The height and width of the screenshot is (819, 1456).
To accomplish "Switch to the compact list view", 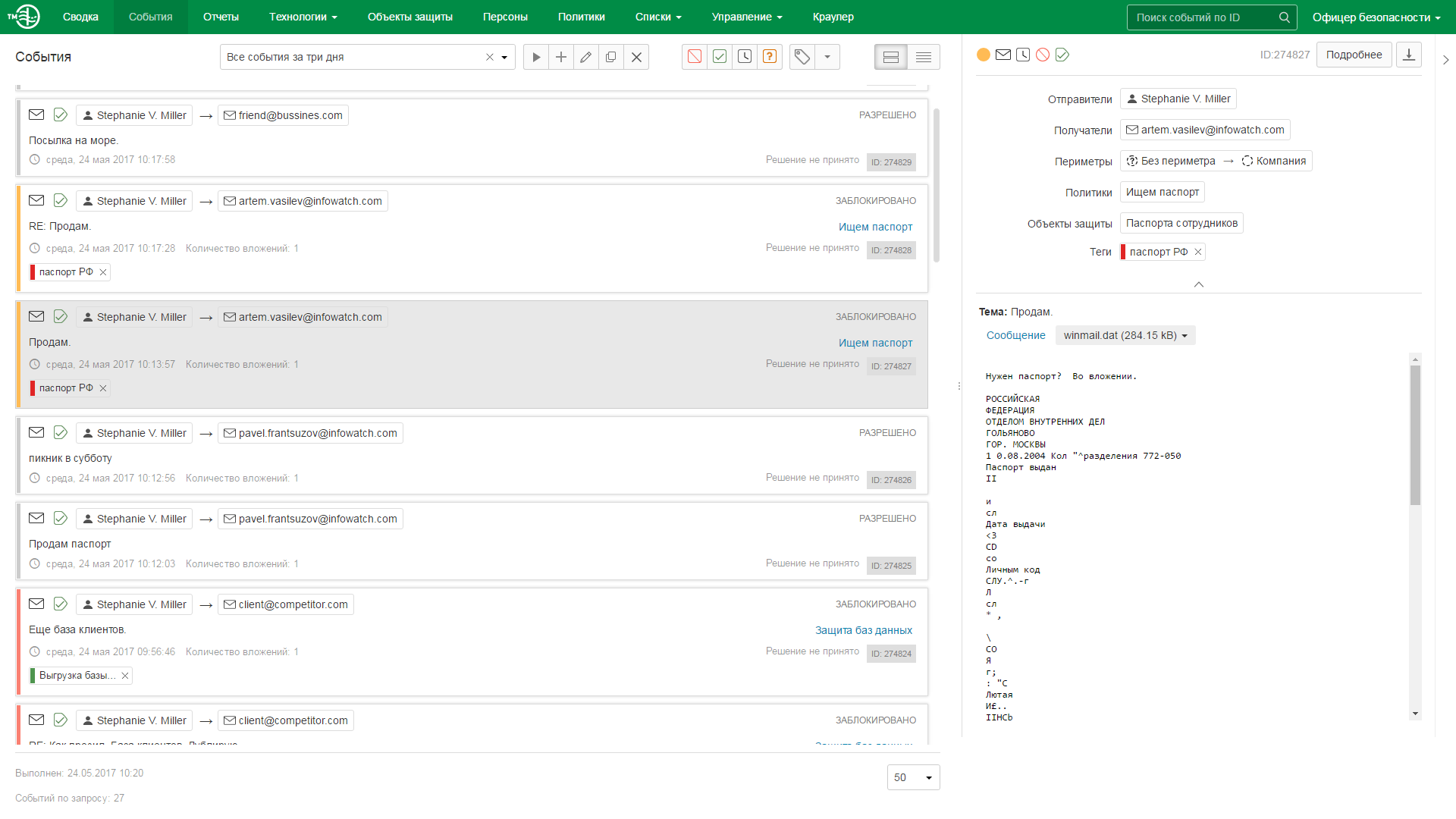I will [924, 57].
